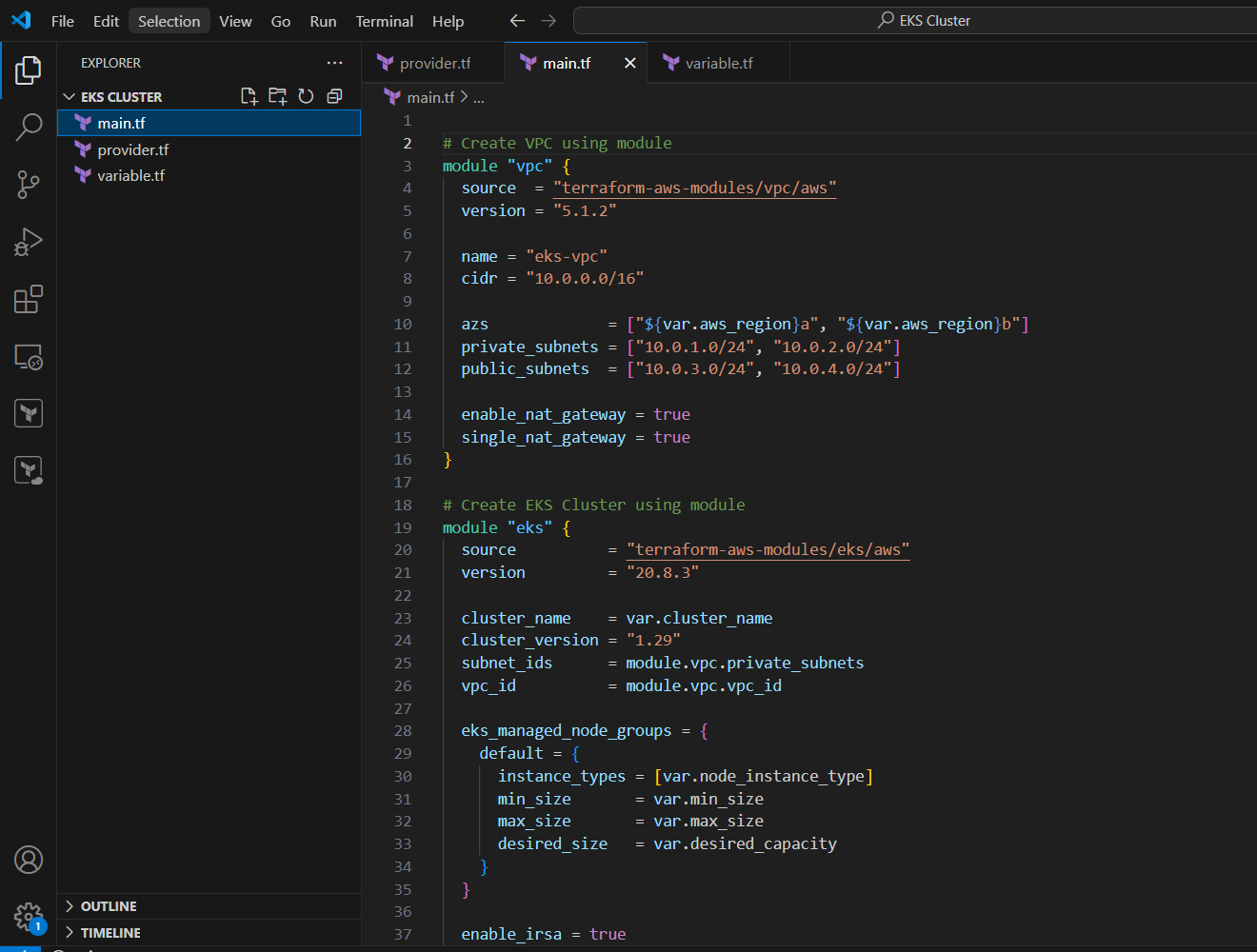
Task: Click var.cluster_name value
Action: click(x=699, y=618)
